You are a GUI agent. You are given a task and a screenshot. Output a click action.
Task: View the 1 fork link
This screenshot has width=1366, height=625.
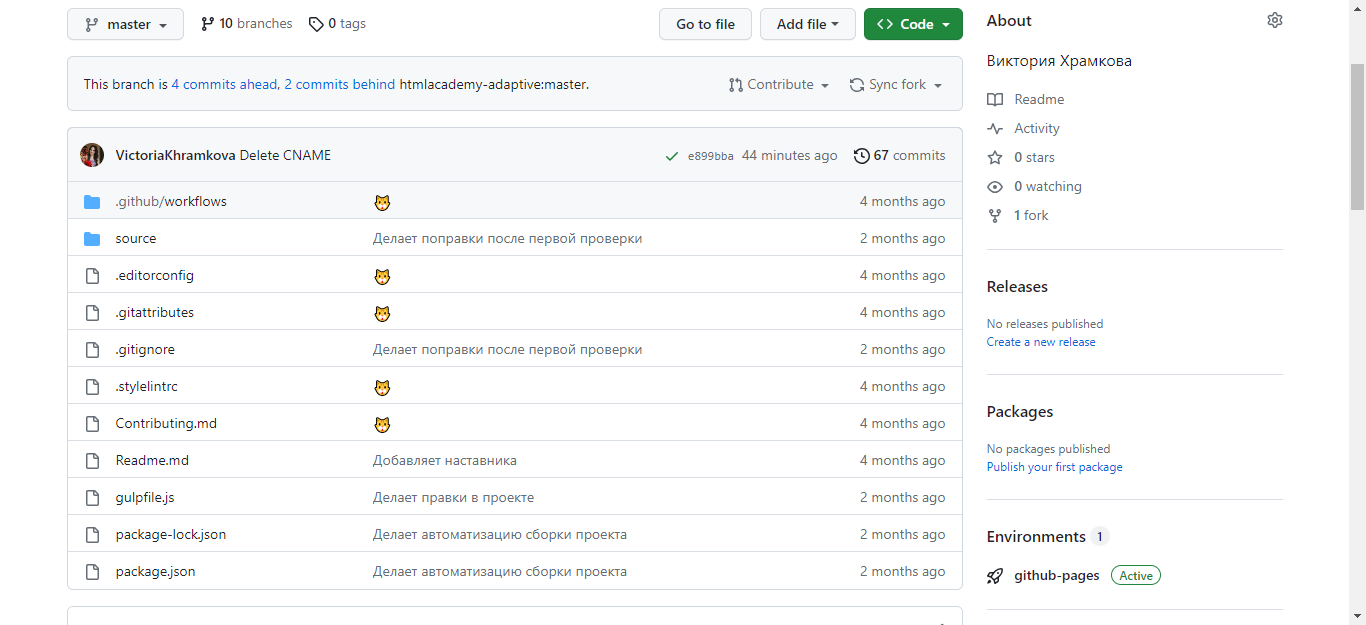[1018, 215]
